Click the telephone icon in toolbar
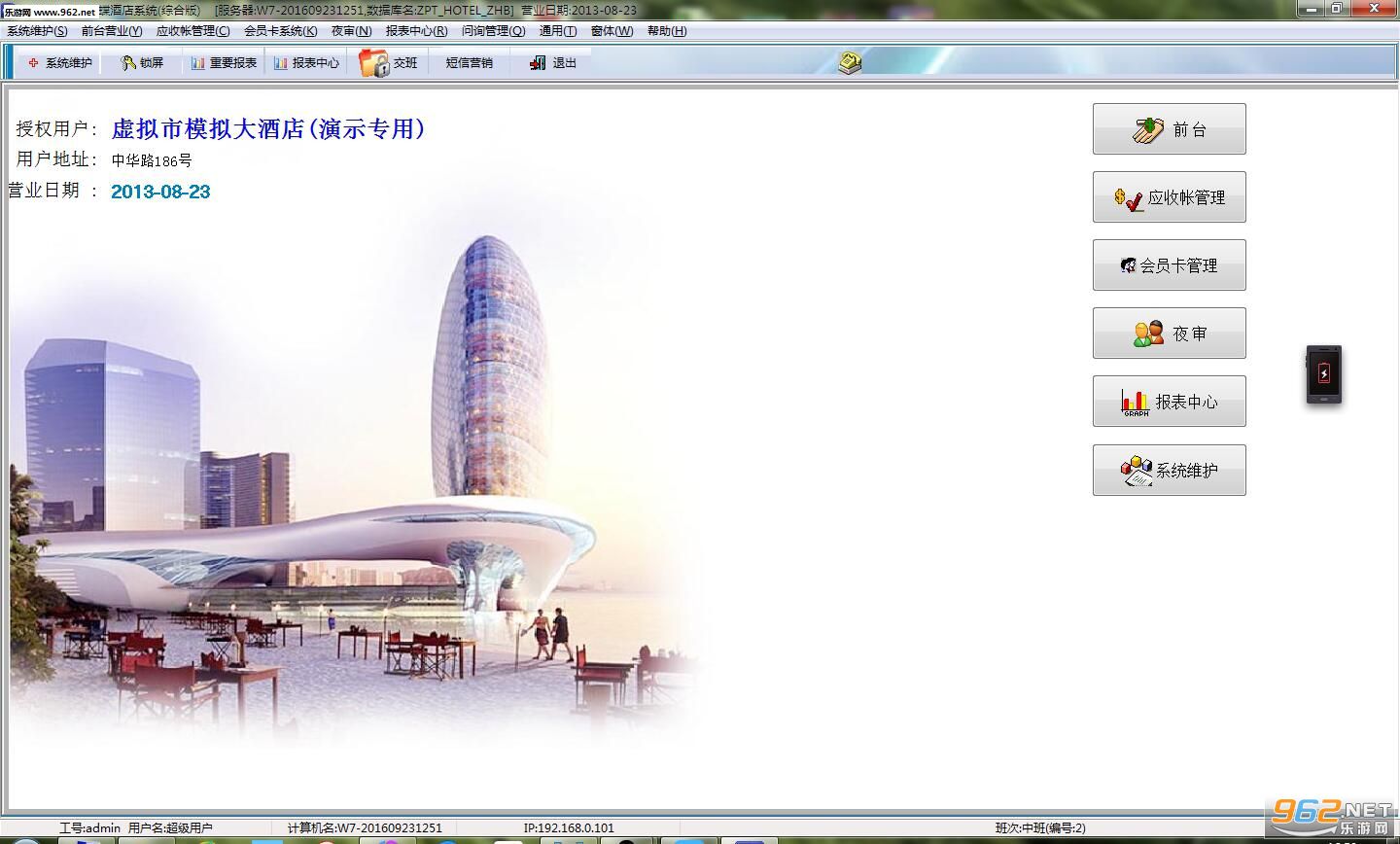The width and height of the screenshot is (1400, 844). [850, 62]
